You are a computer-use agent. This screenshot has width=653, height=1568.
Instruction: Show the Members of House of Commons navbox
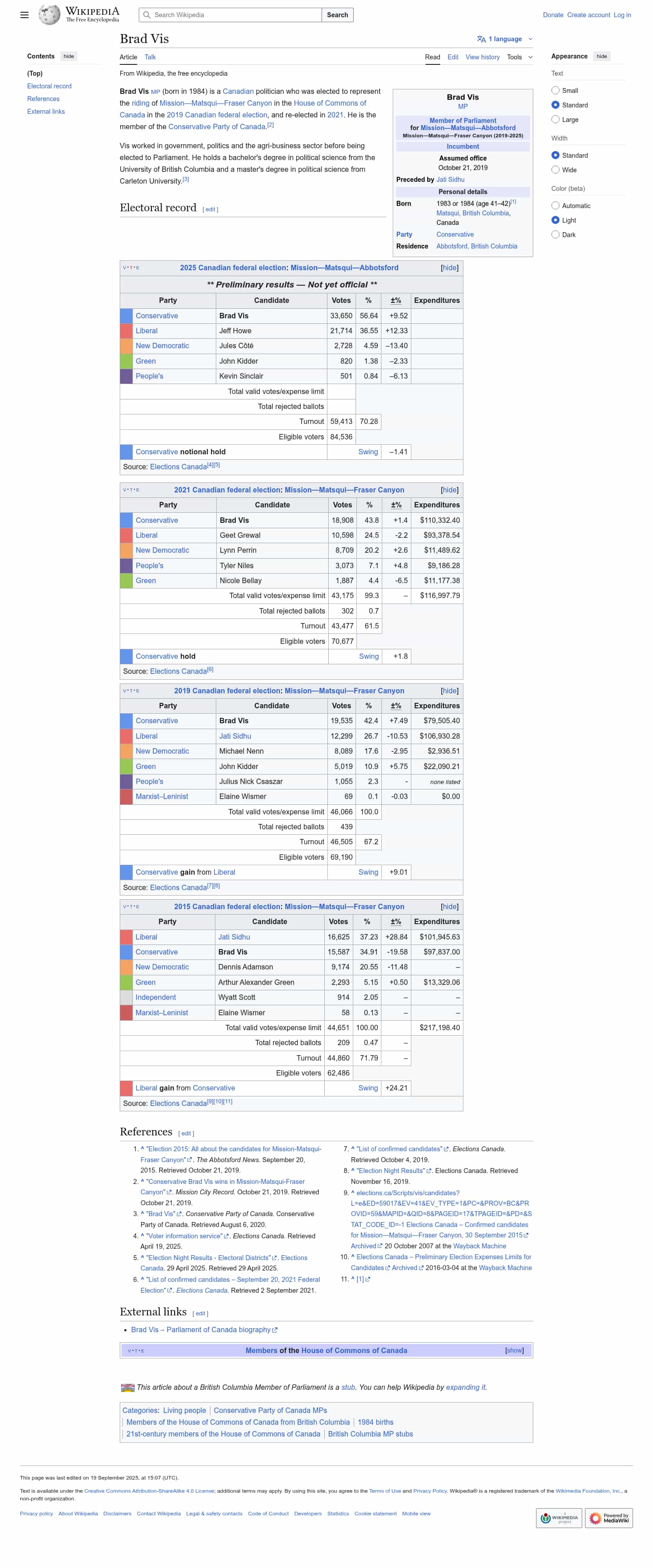pyautogui.click(x=514, y=1350)
